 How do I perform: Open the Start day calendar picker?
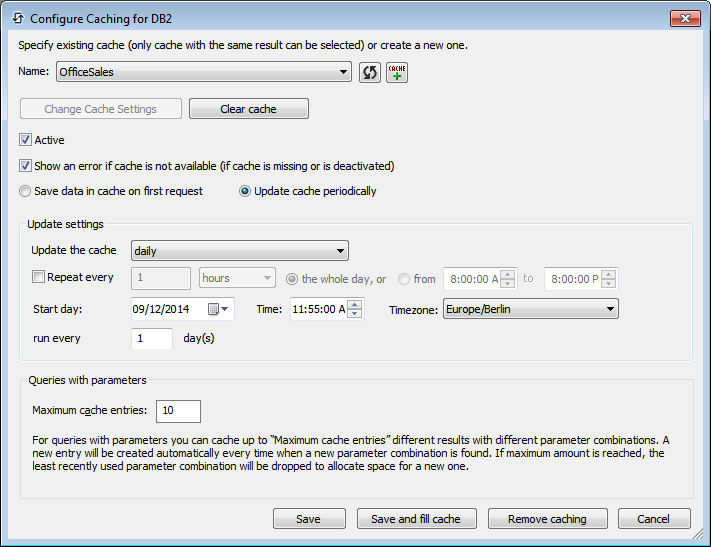click(219, 310)
